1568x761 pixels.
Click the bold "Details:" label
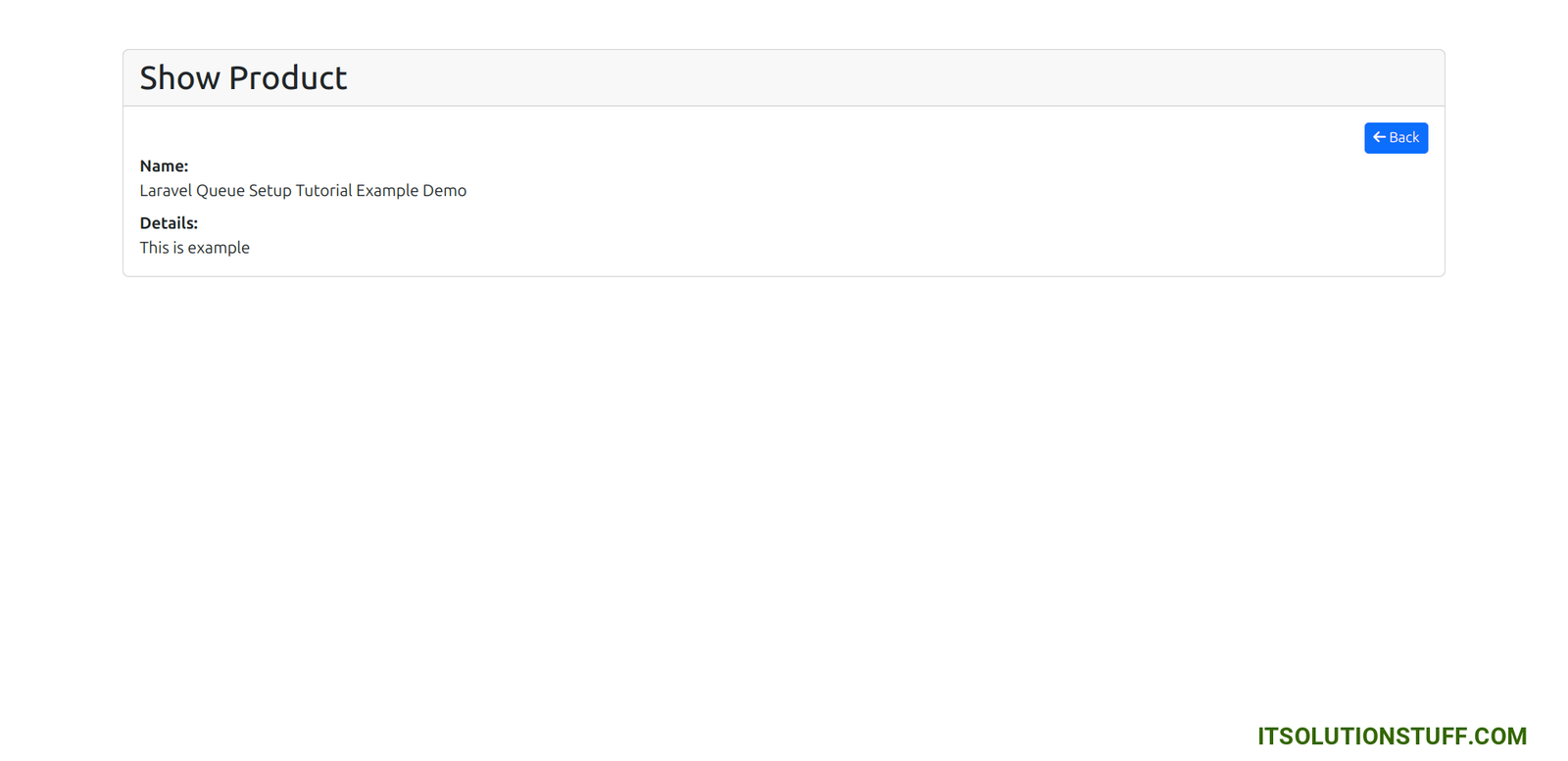pyautogui.click(x=169, y=223)
